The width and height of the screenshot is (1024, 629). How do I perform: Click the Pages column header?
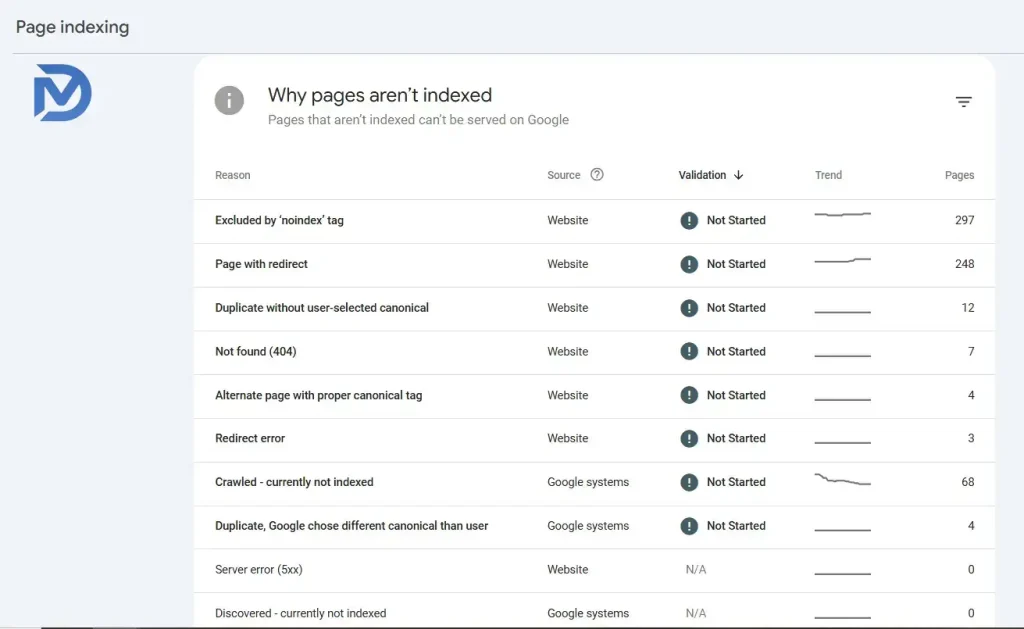(959, 175)
